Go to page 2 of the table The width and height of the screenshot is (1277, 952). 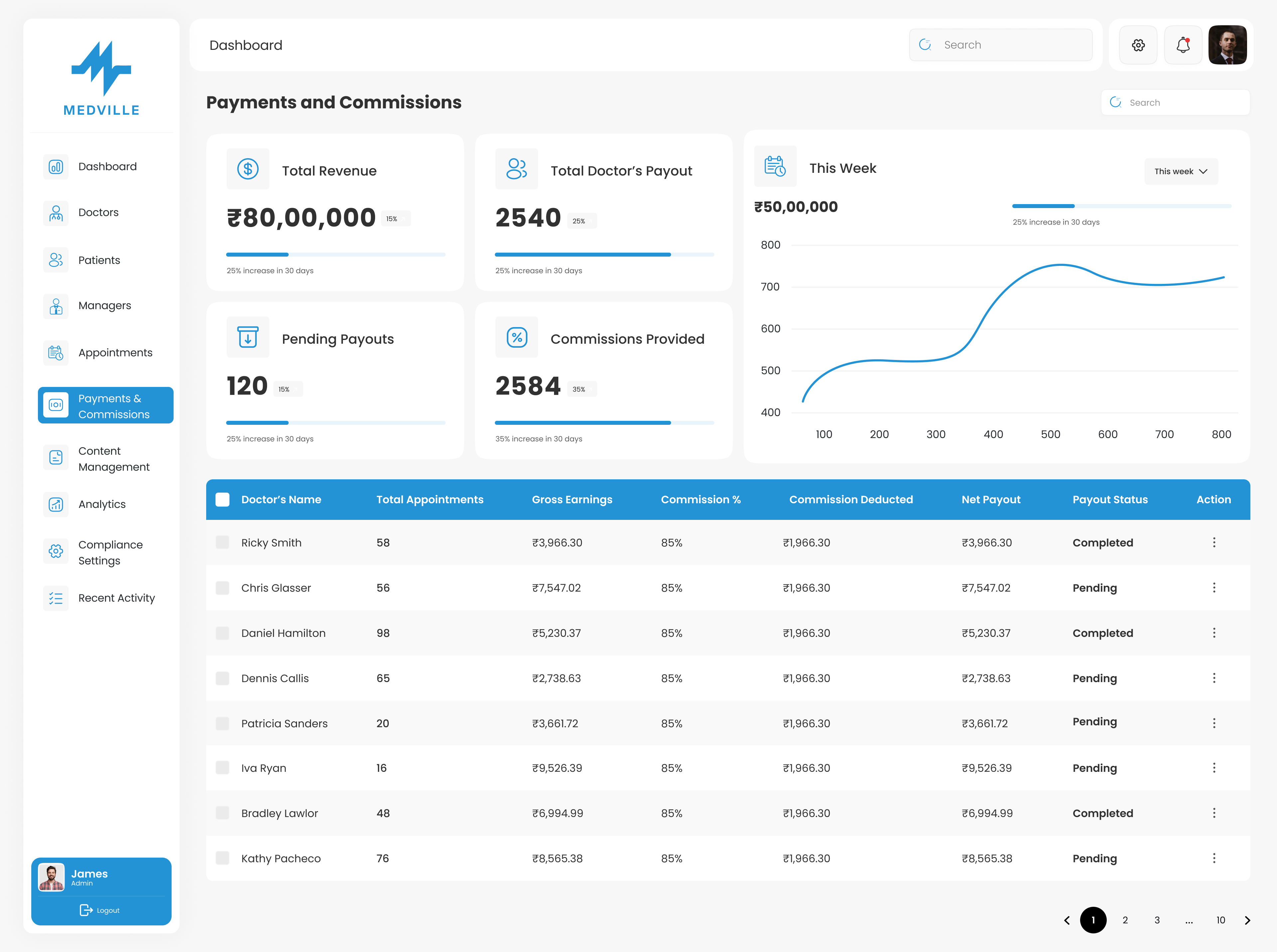tap(1125, 920)
